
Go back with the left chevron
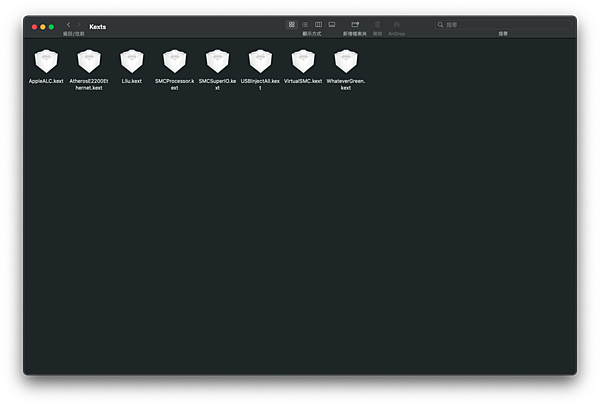point(68,24)
